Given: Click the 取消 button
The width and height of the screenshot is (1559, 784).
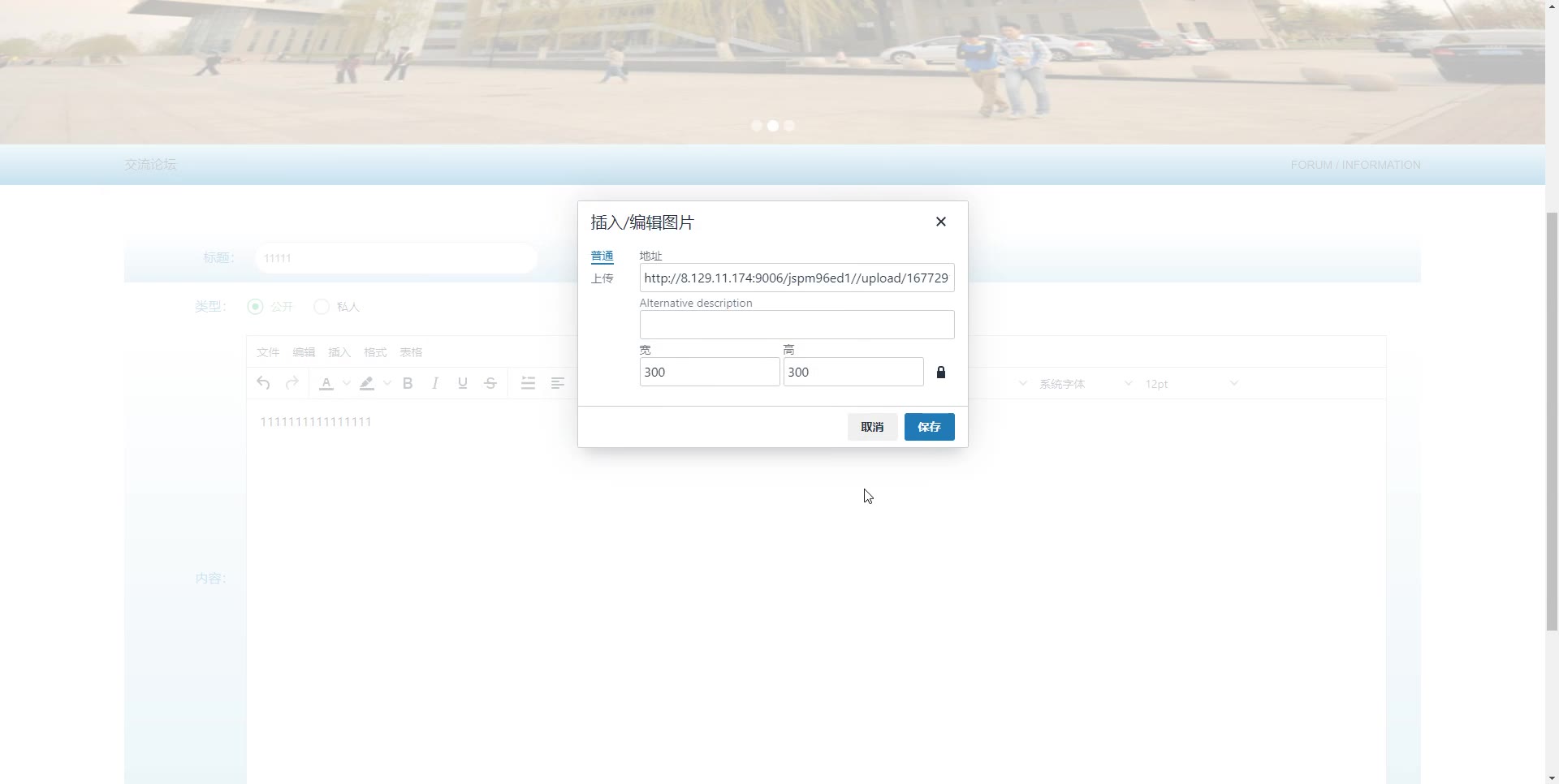Looking at the screenshot, I should pos(872,427).
